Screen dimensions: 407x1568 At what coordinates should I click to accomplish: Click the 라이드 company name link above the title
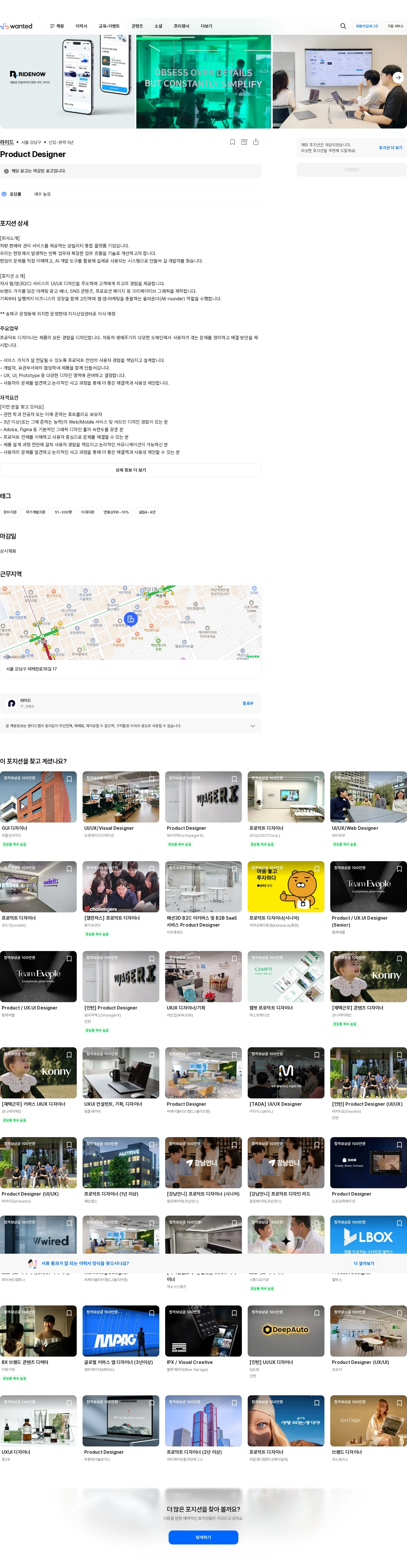pyautogui.click(x=7, y=142)
